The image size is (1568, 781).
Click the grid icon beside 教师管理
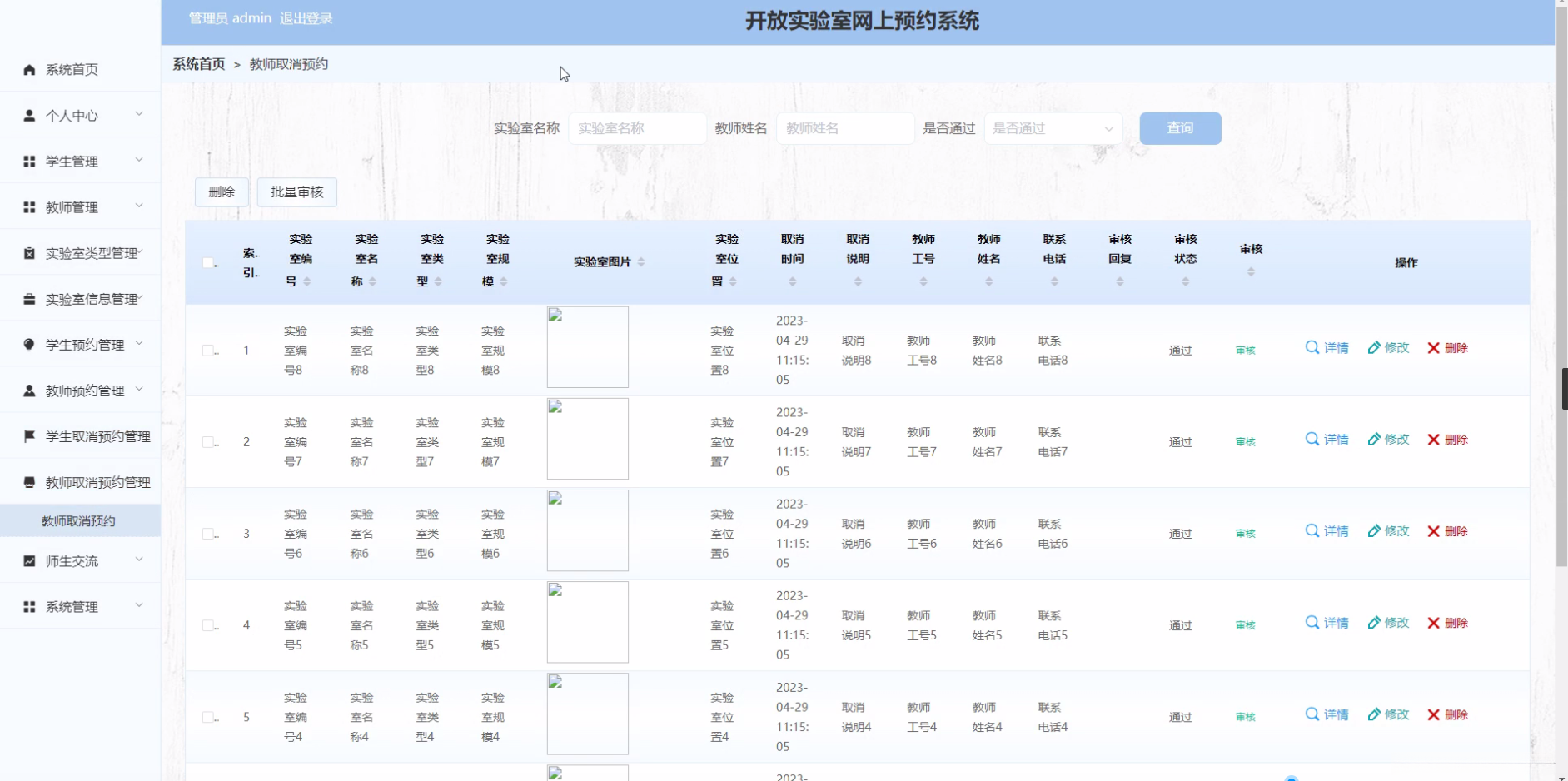point(29,207)
